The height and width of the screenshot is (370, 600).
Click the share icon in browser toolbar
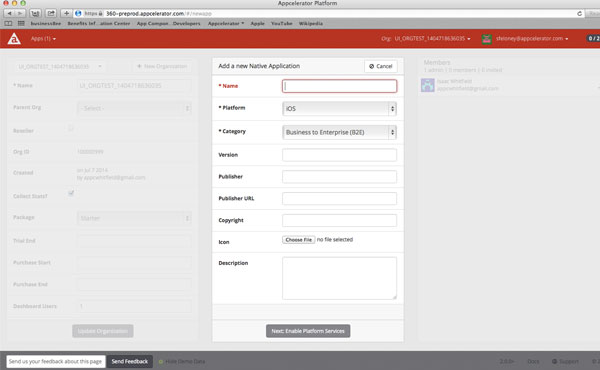click(51, 13)
